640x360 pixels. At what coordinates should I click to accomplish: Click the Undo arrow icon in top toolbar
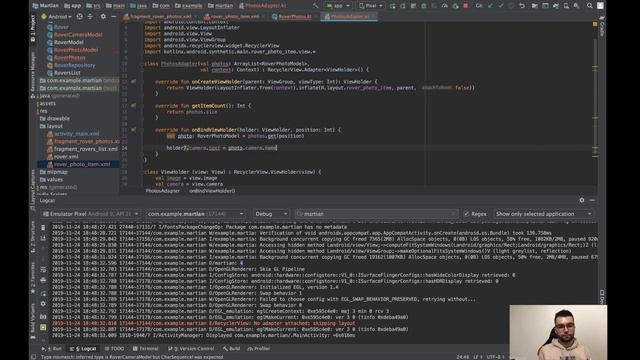pyautogui.click(x=522, y=6)
